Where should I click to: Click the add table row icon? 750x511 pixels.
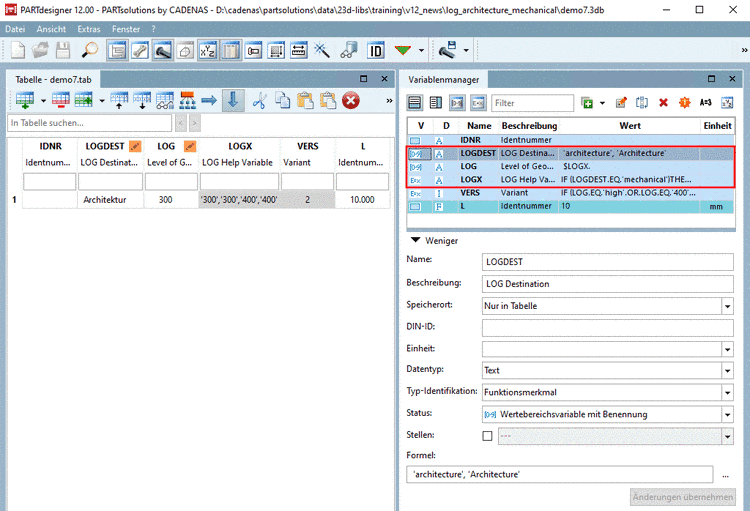24,100
